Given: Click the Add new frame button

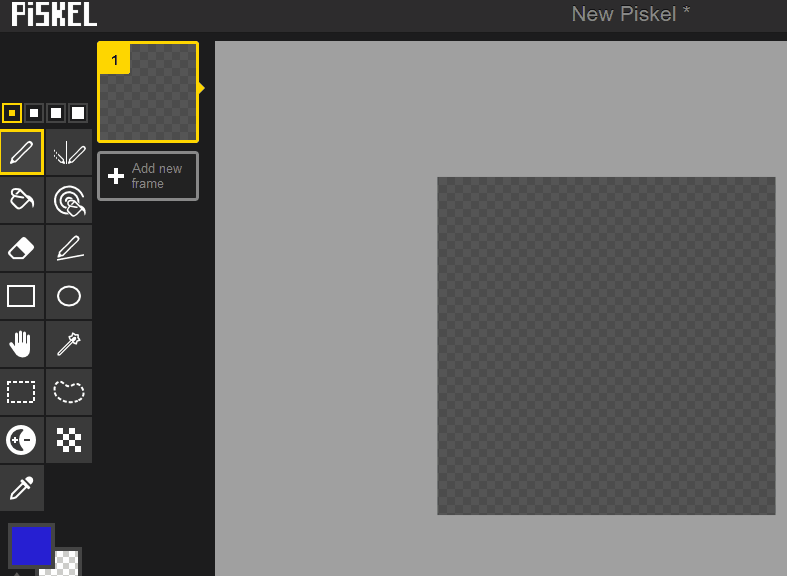Looking at the screenshot, I should [x=148, y=176].
